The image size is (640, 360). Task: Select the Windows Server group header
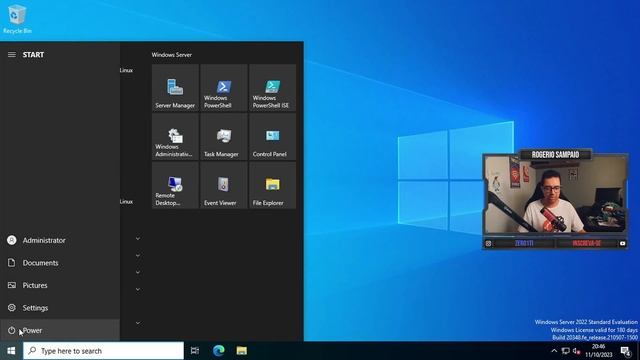(x=172, y=55)
